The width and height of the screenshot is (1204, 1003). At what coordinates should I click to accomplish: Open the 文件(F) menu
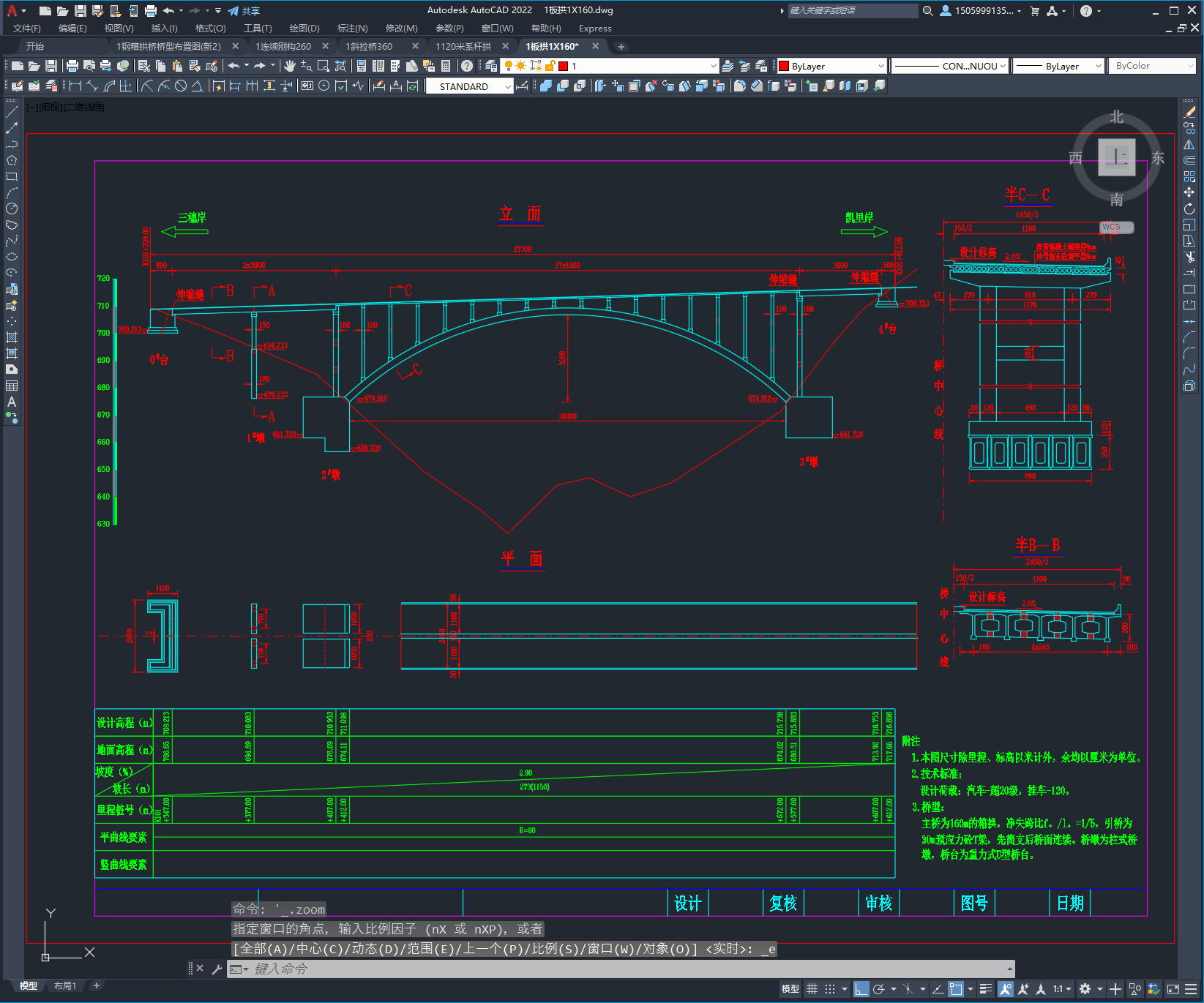point(27,29)
